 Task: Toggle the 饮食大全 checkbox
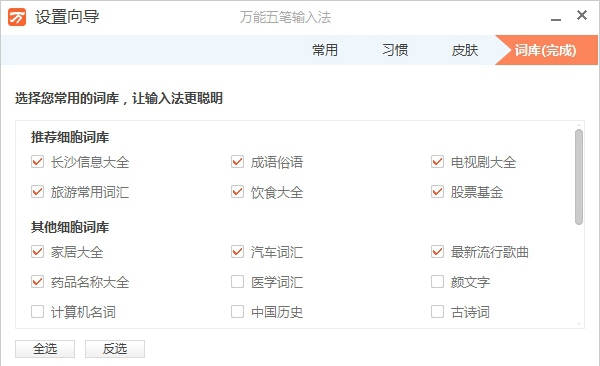click(238, 192)
